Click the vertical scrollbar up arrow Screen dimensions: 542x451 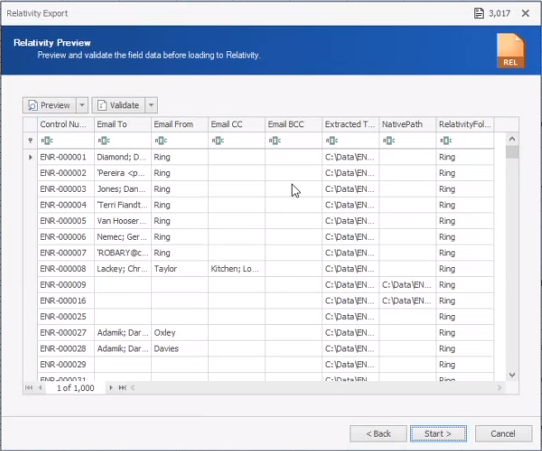(512, 139)
